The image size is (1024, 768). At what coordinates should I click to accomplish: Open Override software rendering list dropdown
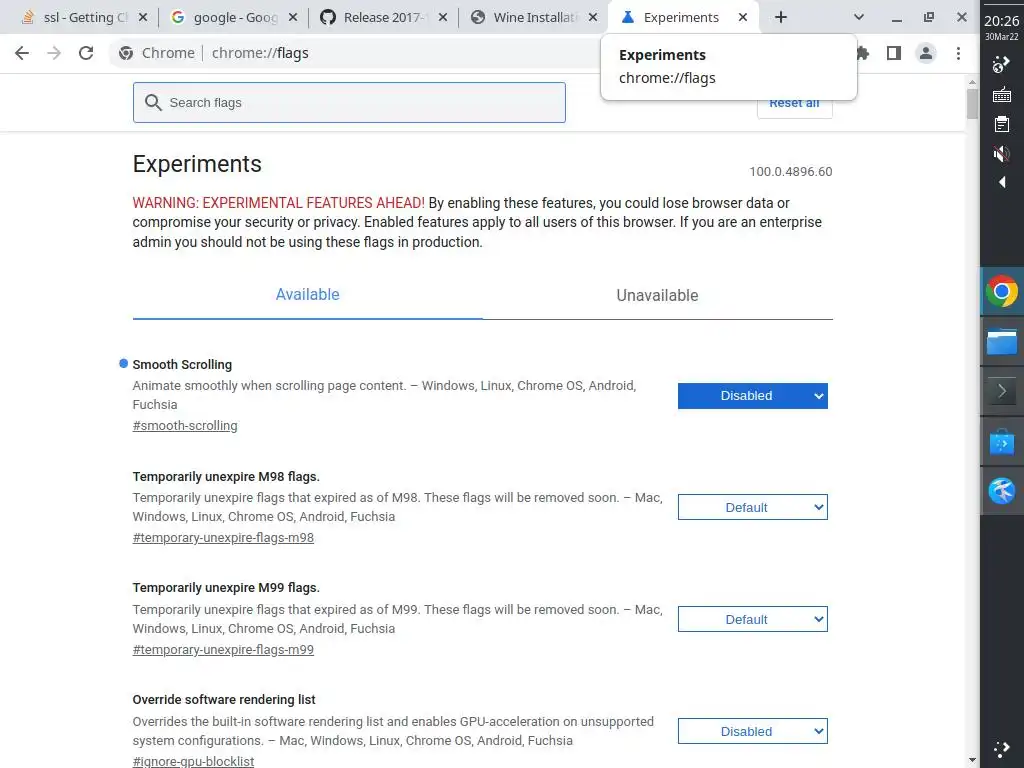[x=752, y=732]
